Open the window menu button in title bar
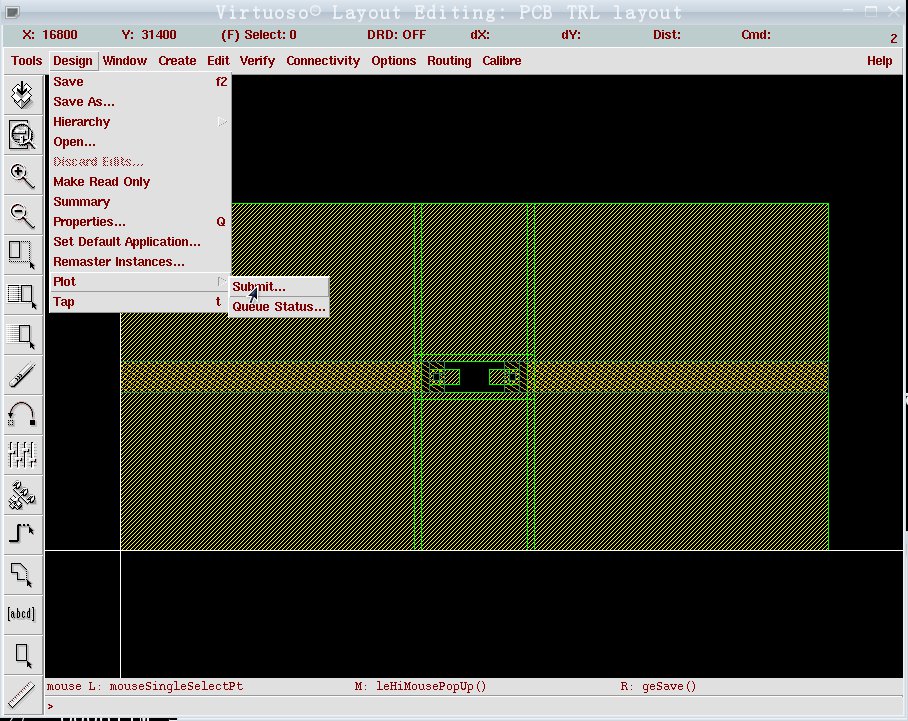This screenshot has height=721, width=908. [12, 12]
